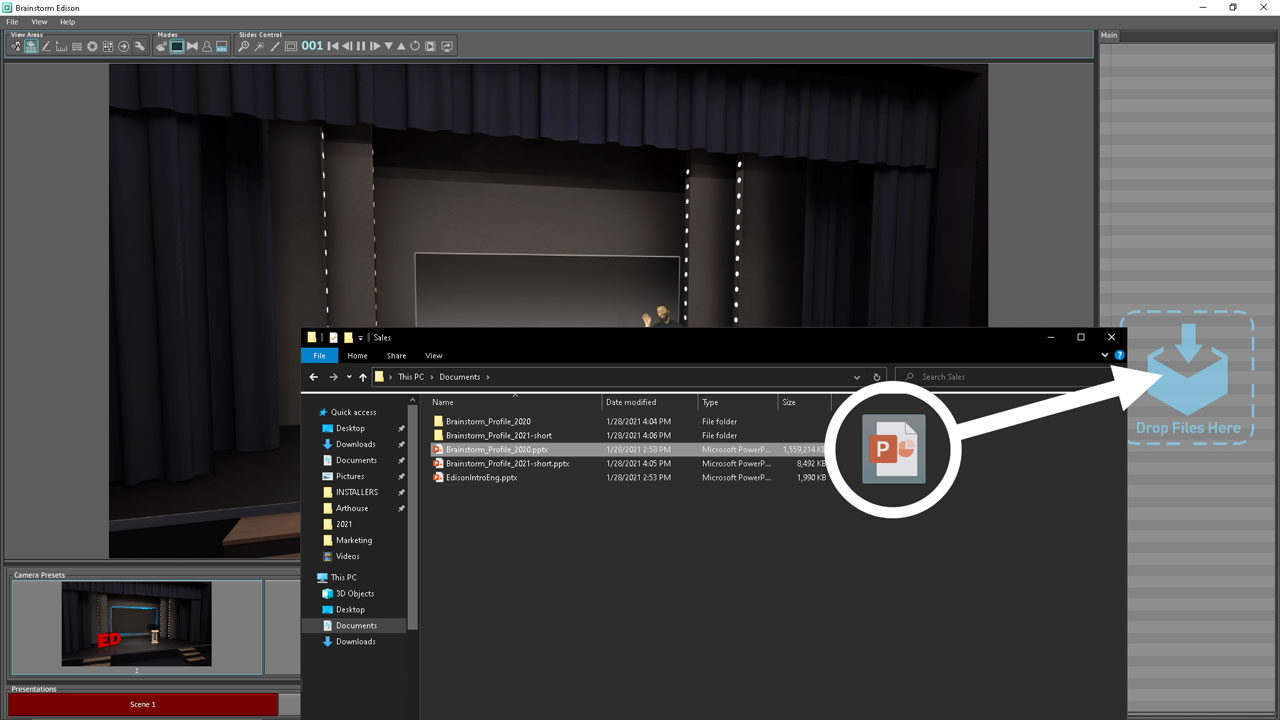This screenshot has height=720, width=1280.
Task: Click the Scene 1 presentation button
Action: (143, 704)
